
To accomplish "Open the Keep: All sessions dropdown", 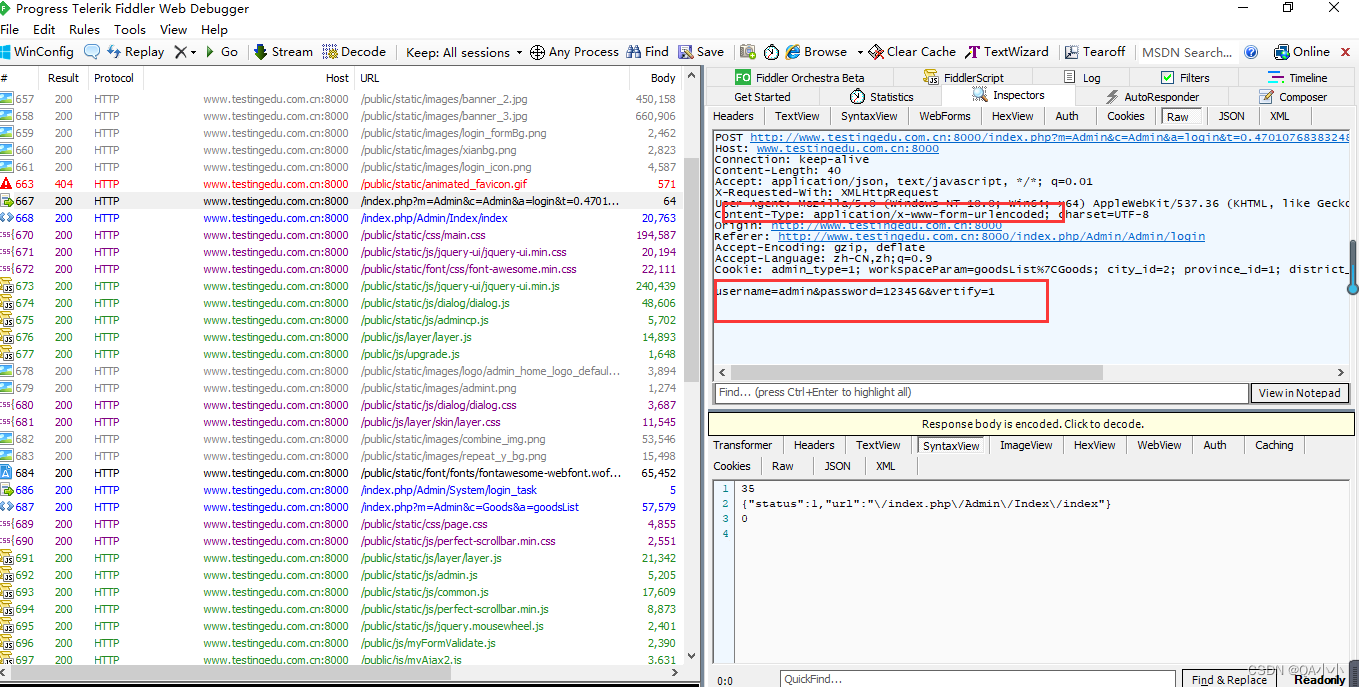I will tap(464, 52).
